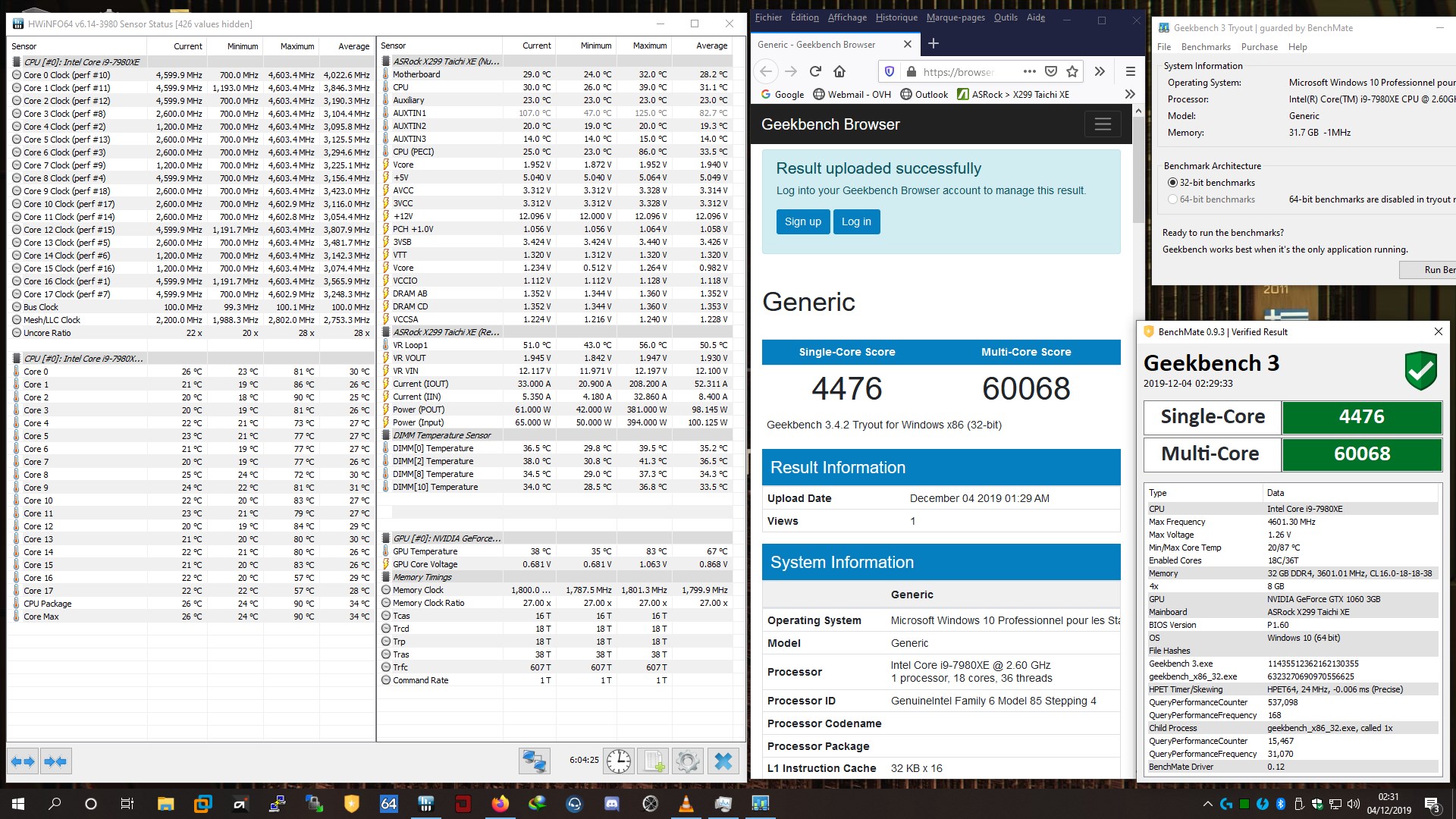Image resolution: width=1456 pixels, height=819 pixels.
Task: Open HWiNFO remote network monitors icon
Action: 535,761
